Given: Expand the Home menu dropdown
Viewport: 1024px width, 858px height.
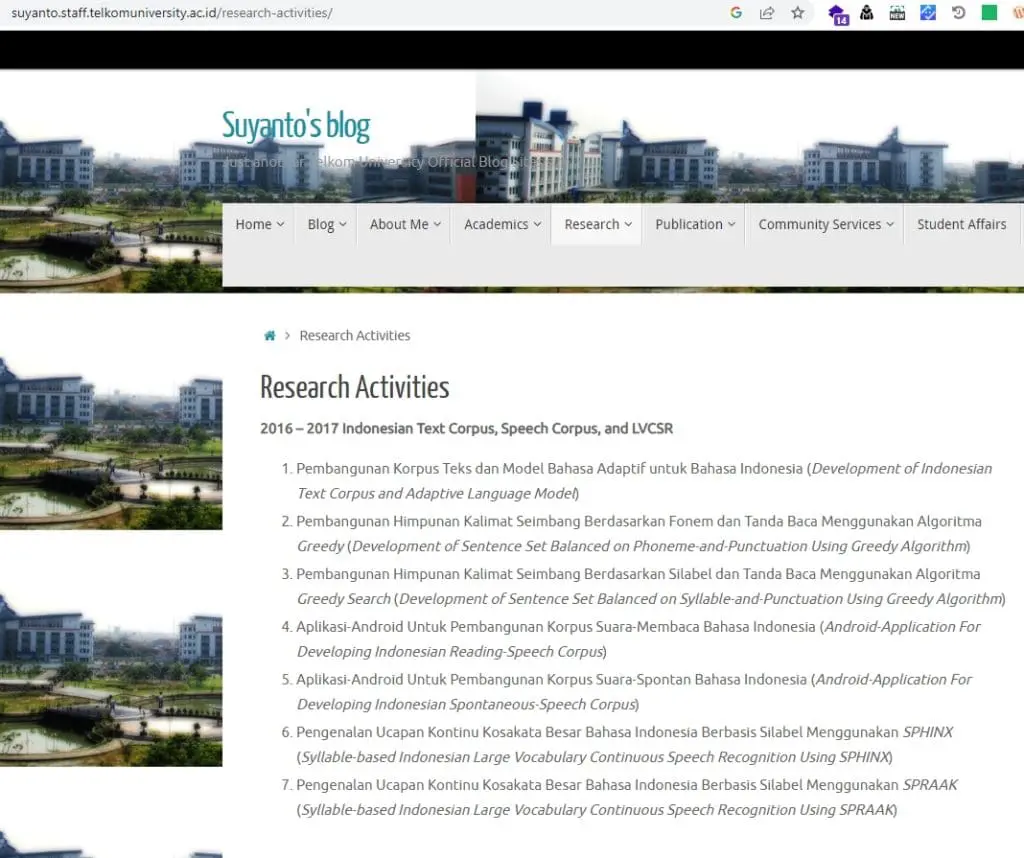Looking at the screenshot, I should (x=259, y=224).
